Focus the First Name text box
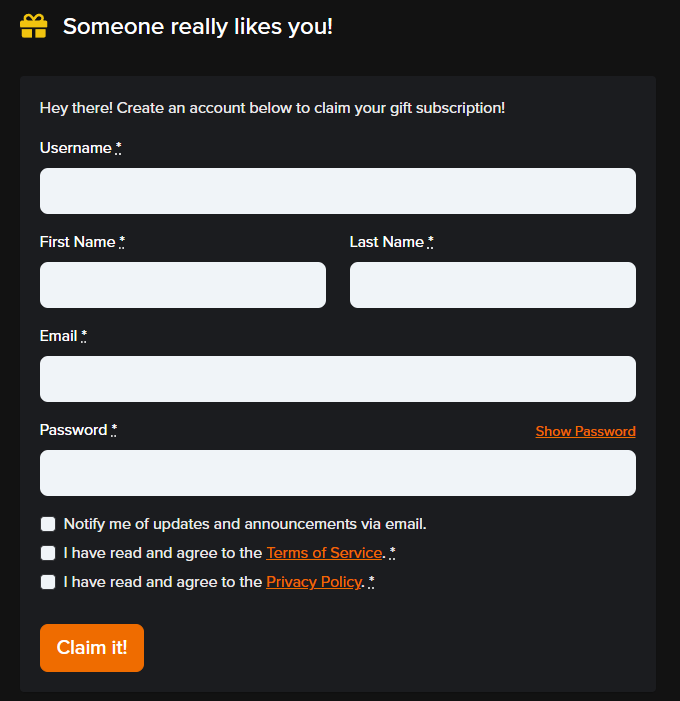 click(x=183, y=285)
